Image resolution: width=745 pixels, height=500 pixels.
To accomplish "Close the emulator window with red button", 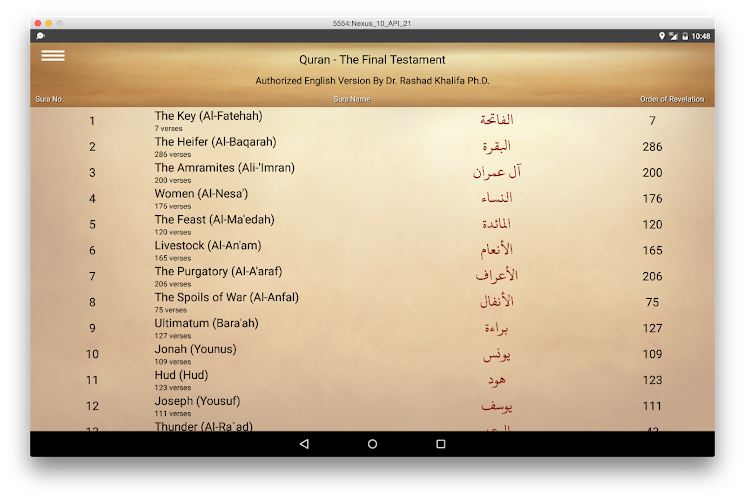I will click(x=38, y=23).
